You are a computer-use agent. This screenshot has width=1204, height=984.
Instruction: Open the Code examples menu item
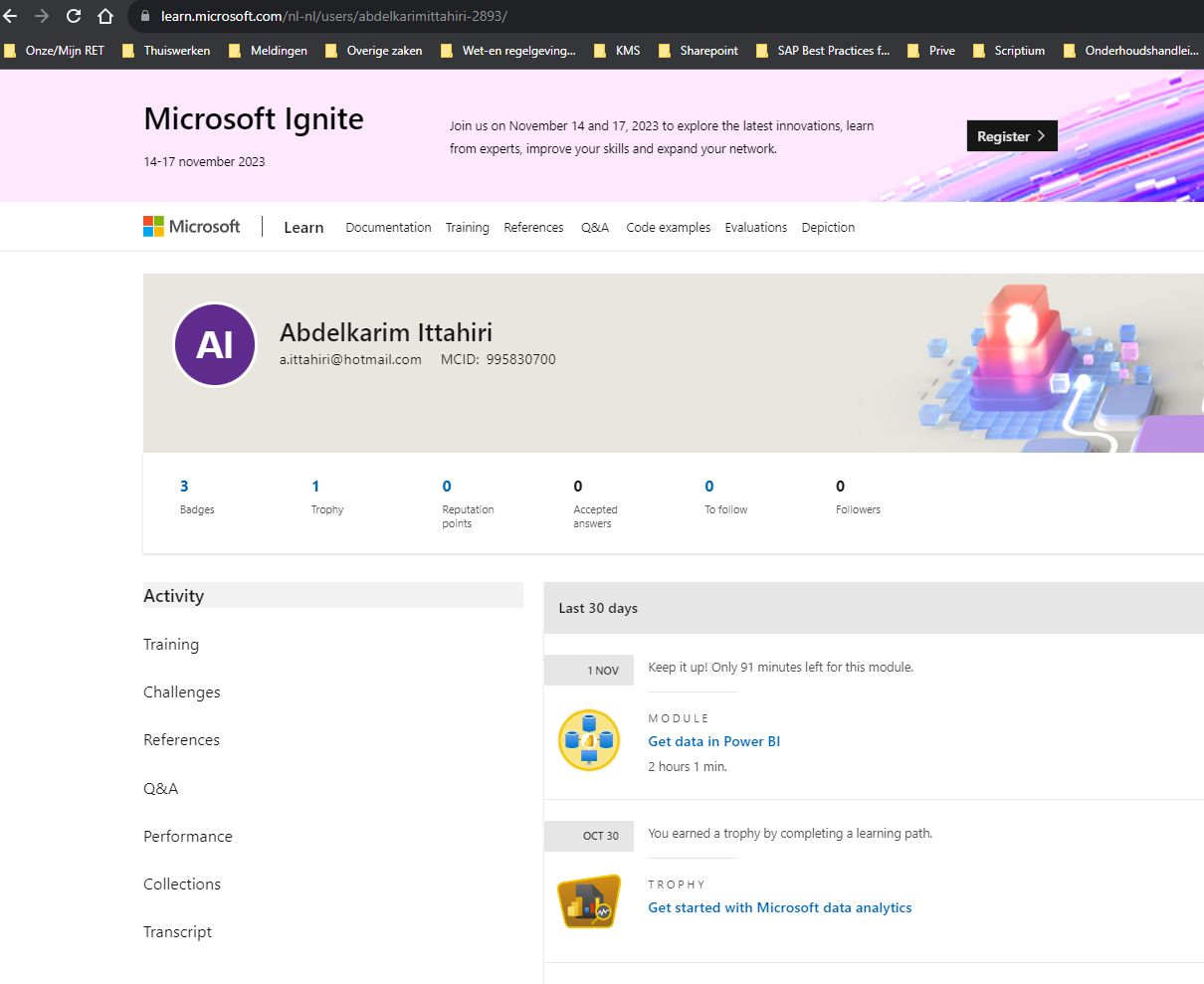tap(669, 228)
